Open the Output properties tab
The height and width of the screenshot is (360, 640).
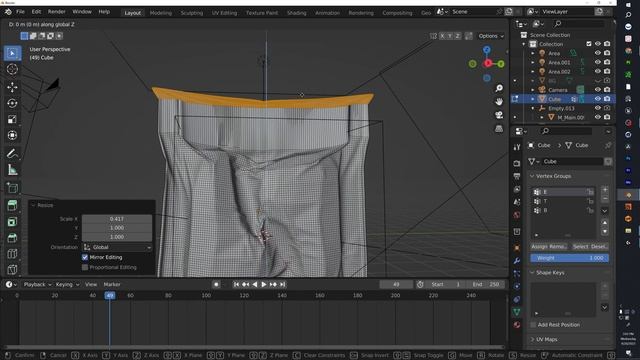(x=517, y=176)
